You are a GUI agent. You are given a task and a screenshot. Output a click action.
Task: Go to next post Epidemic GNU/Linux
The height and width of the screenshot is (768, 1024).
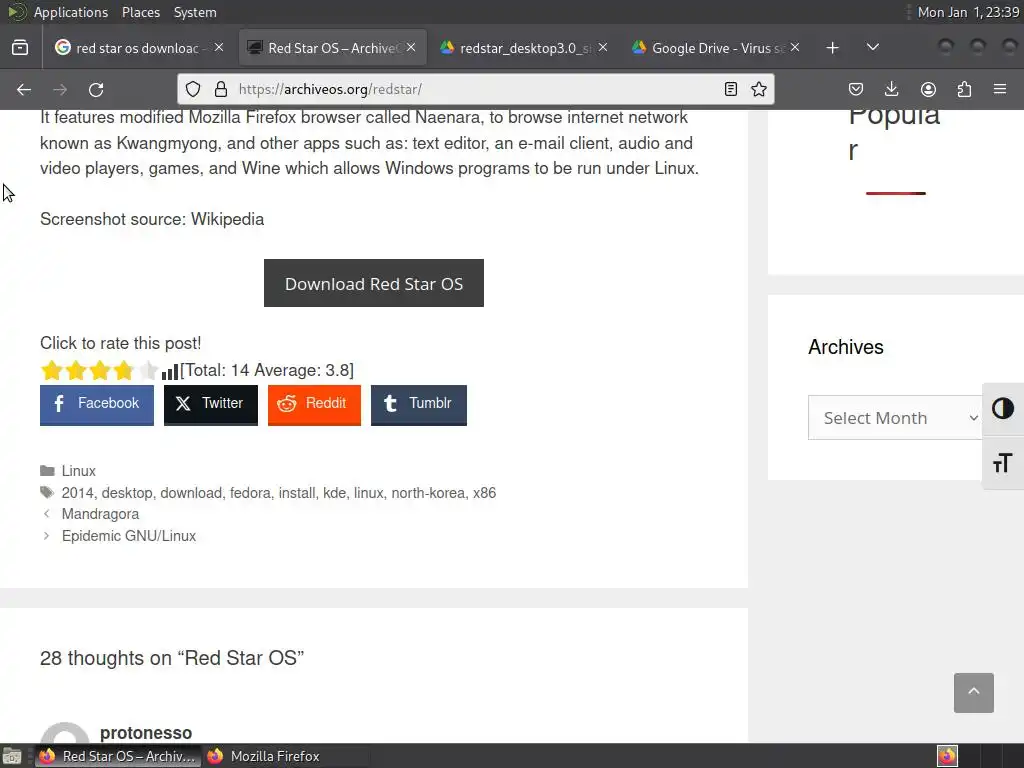129,536
